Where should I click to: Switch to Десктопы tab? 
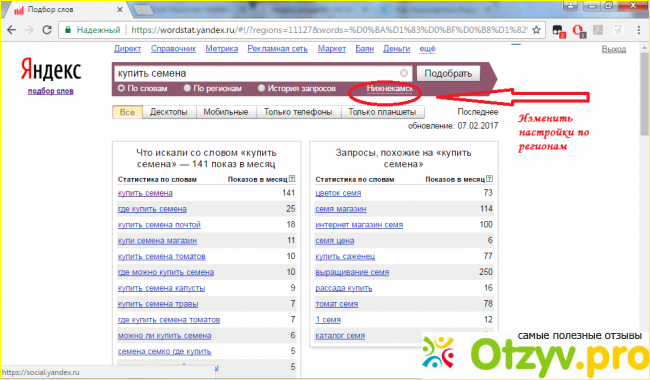tap(169, 112)
